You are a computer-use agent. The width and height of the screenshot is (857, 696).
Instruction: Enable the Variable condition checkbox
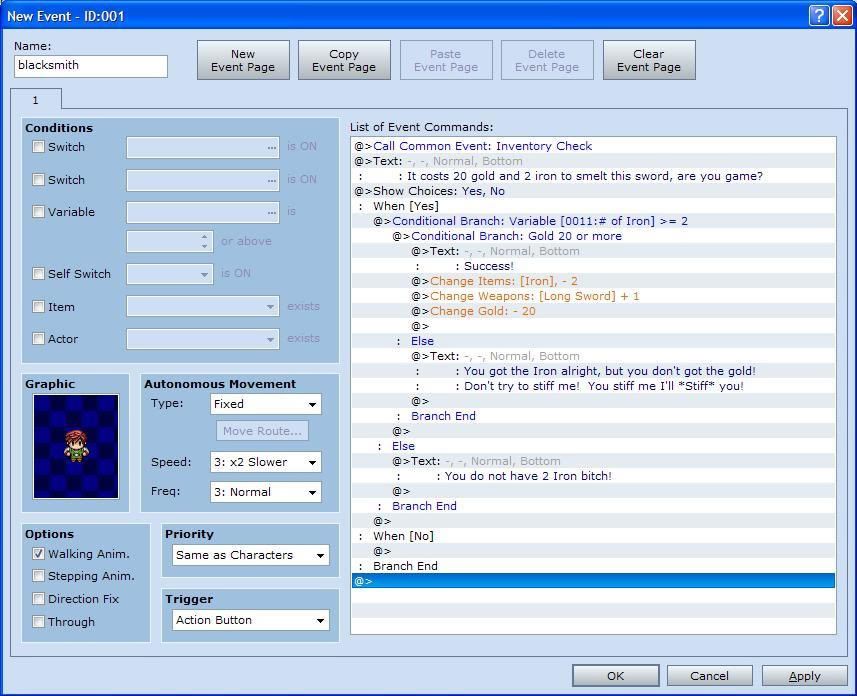tap(38, 212)
